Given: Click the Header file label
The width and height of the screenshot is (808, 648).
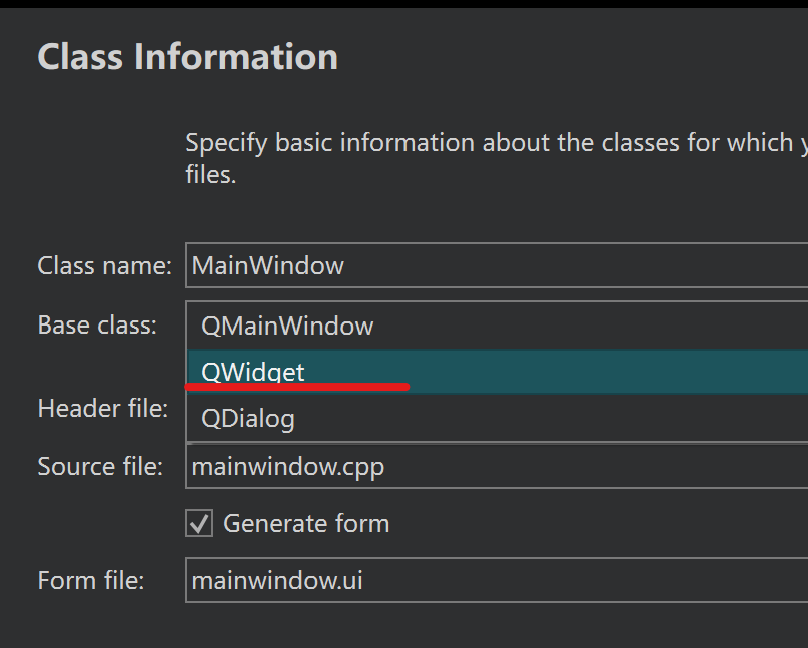Looking at the screenshot, I should coord(103,409).
